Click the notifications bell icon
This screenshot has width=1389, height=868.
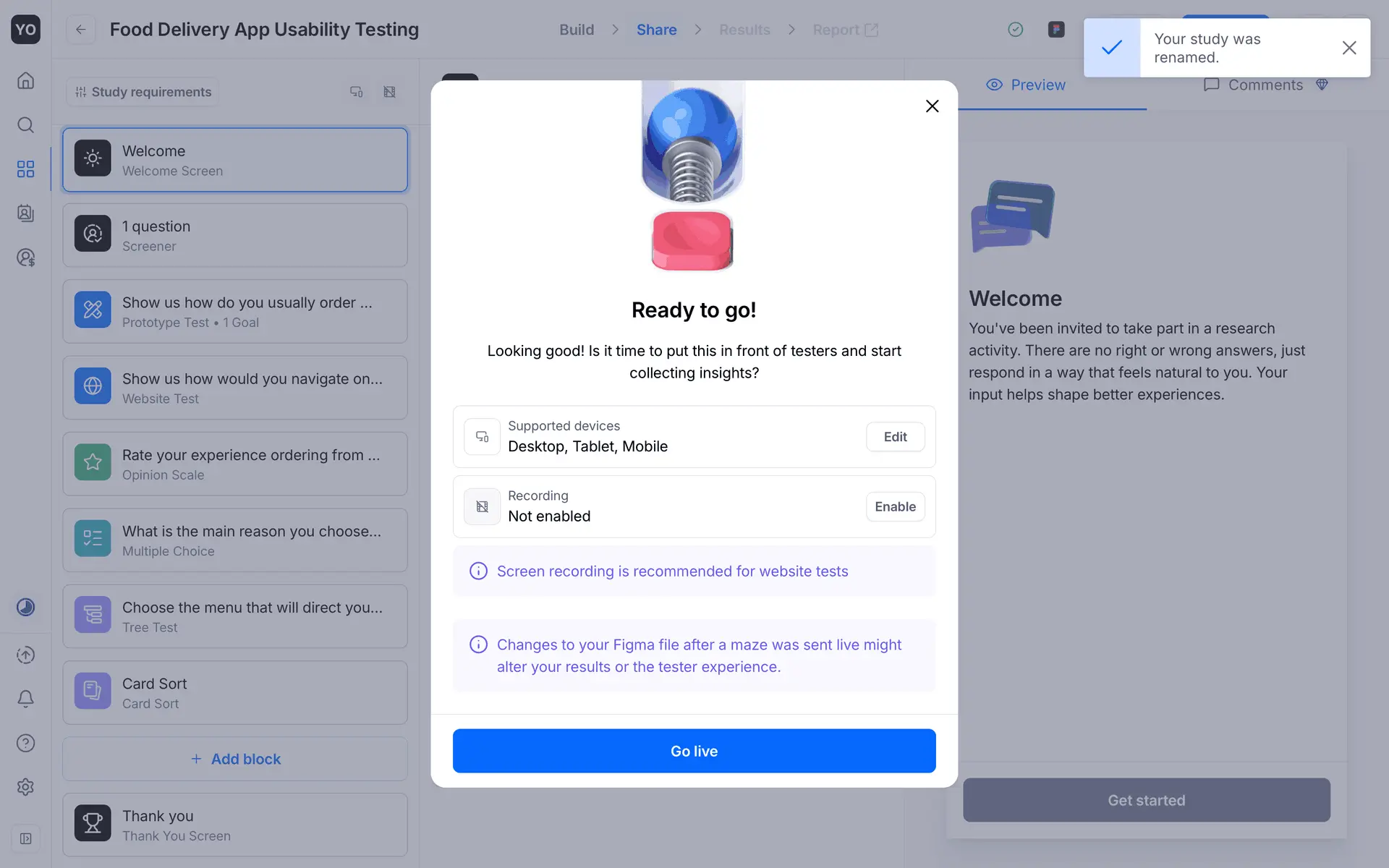tap(25, 699)
